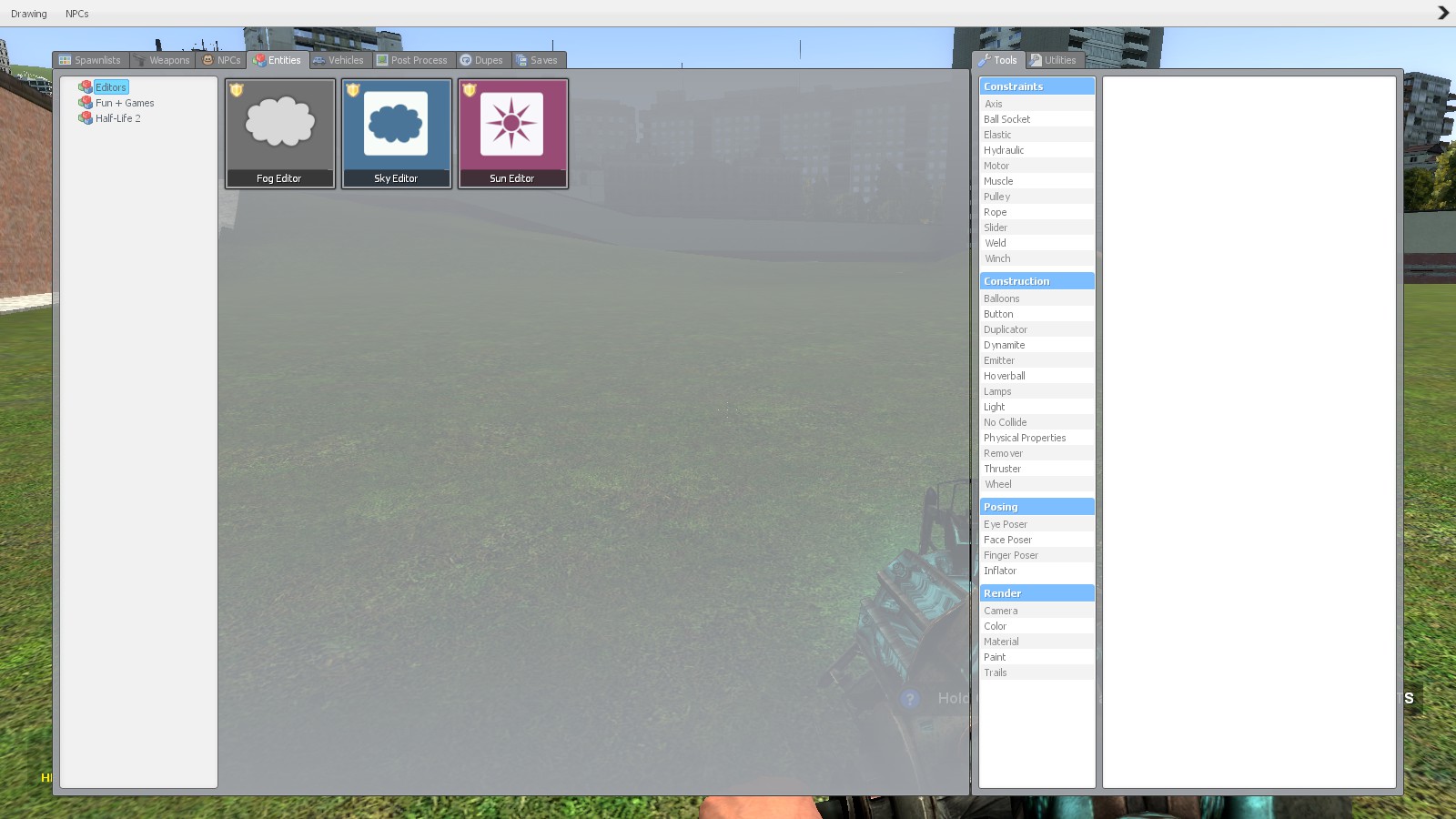
Task: Pick the Rope tool
Action: [1036, 212]
